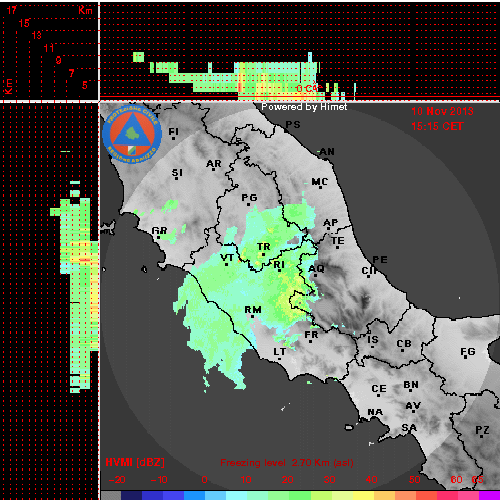Screen dimensions: 500x500
Task: Select the 'FR' city label on map
Action: 311,335
